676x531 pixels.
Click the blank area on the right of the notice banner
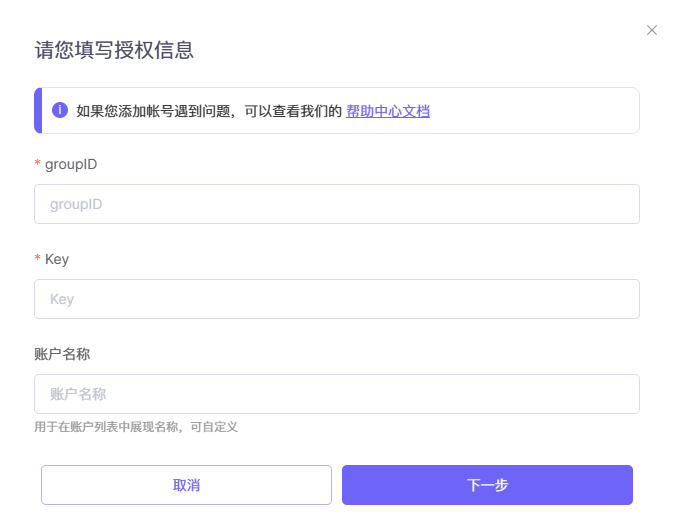click(535, 110)
